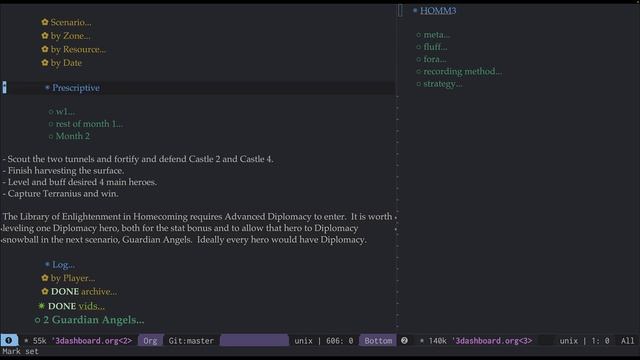Select the by Date heading
Viewport: 640px width, 360px height.
coord(66,63)
